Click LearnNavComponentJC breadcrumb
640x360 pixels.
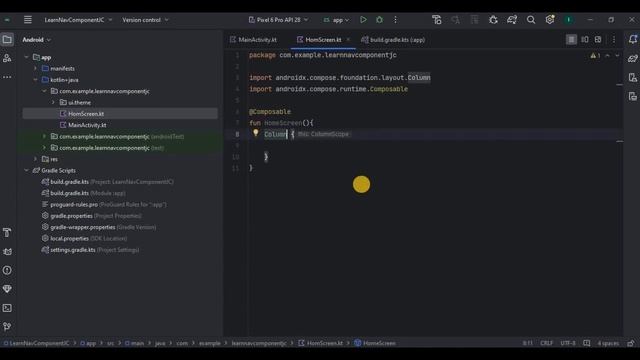point(36,343)
